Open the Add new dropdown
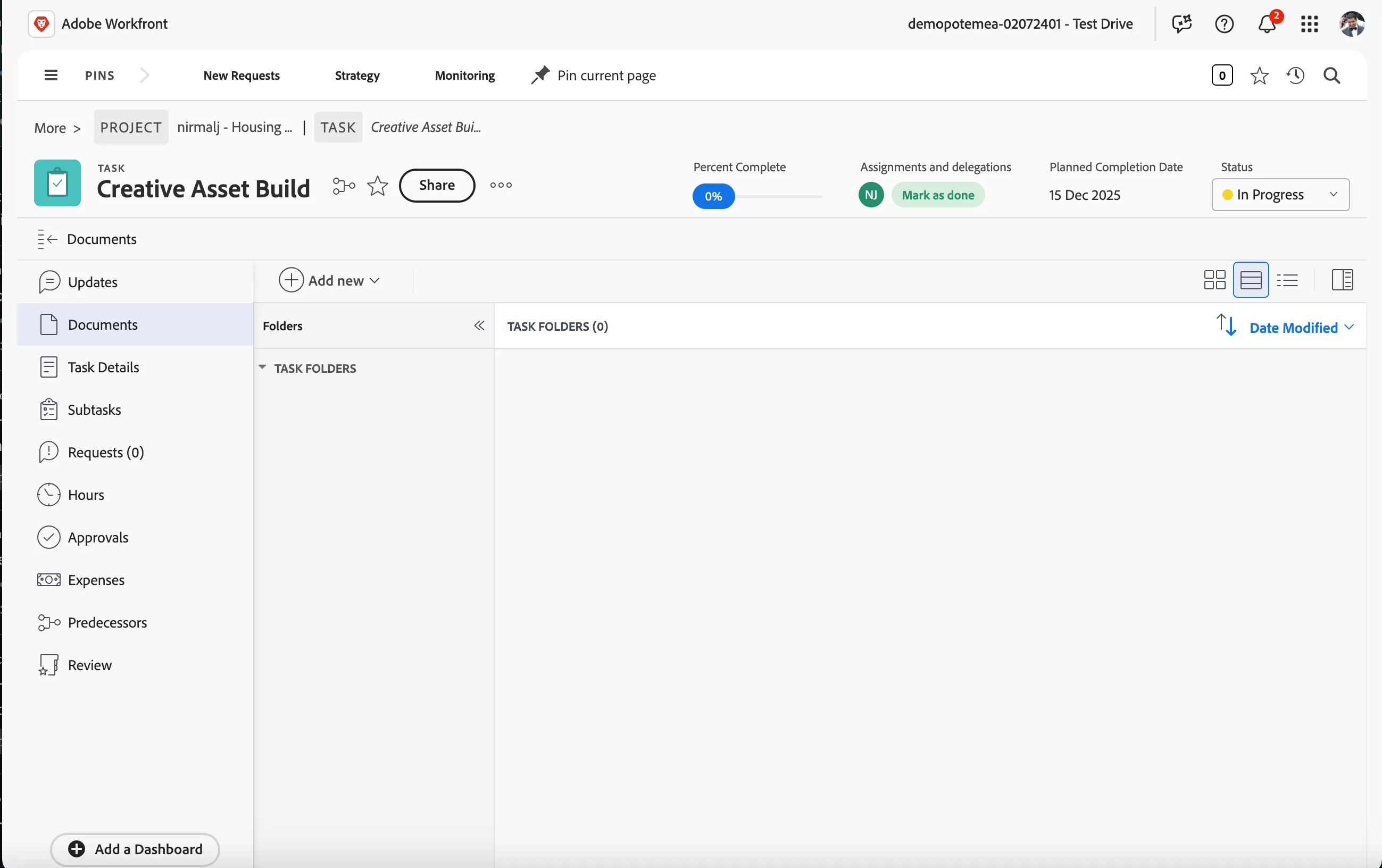This screenshot has height=868, width=1382. (329, 280)
